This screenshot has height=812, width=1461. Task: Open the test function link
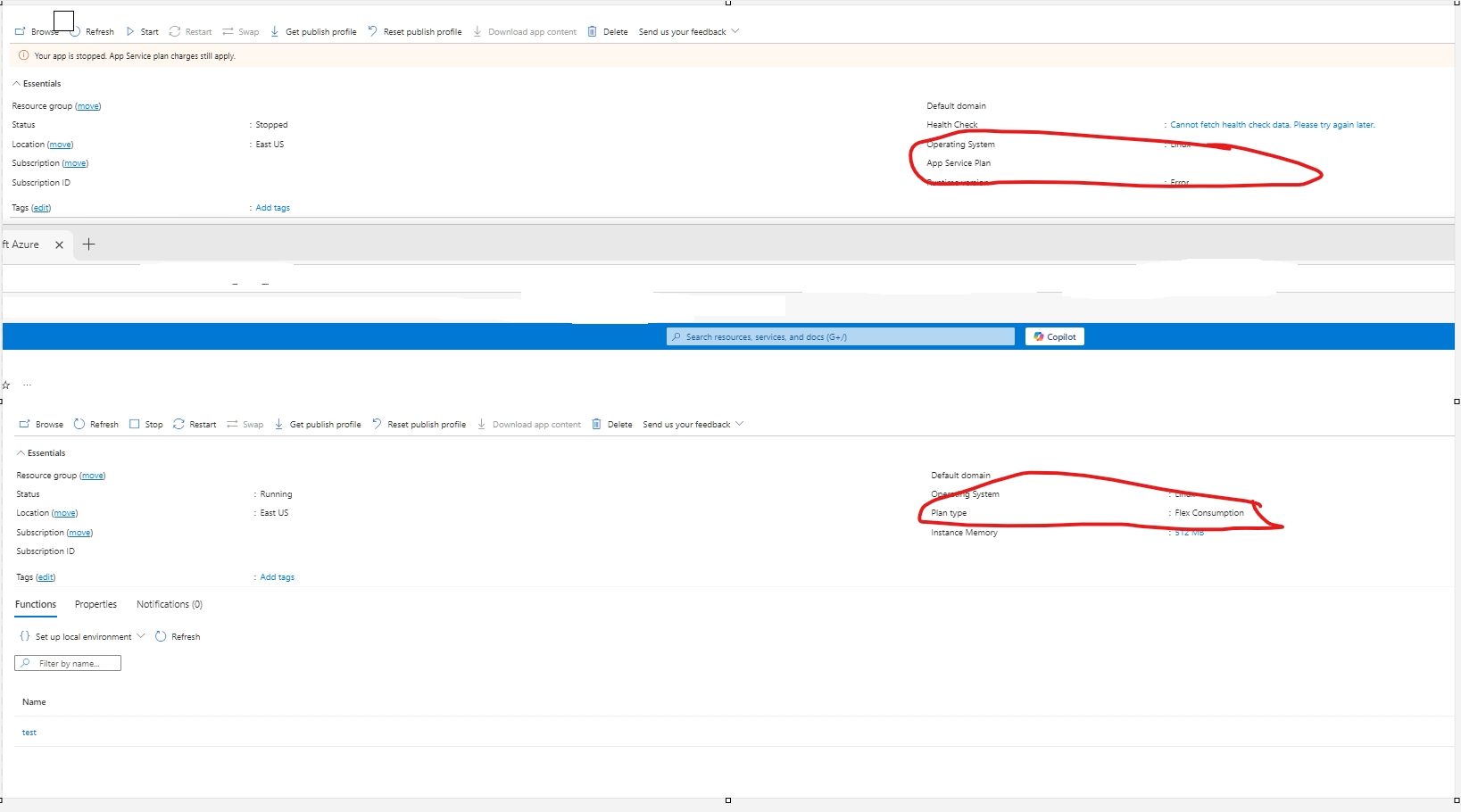click(x=29, y=733)
